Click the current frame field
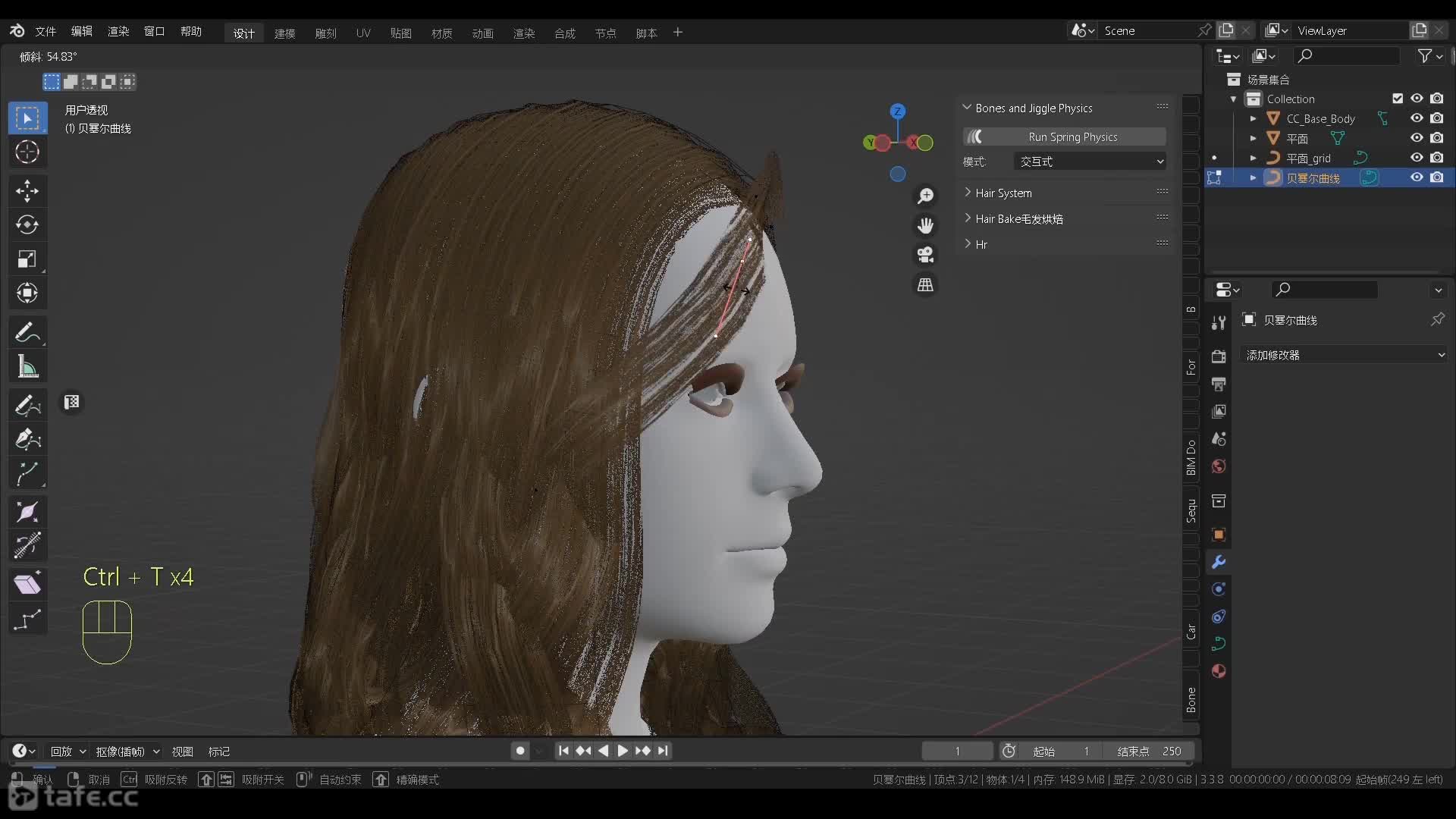This screenshot has height=819, width=1456. (957, 751)
